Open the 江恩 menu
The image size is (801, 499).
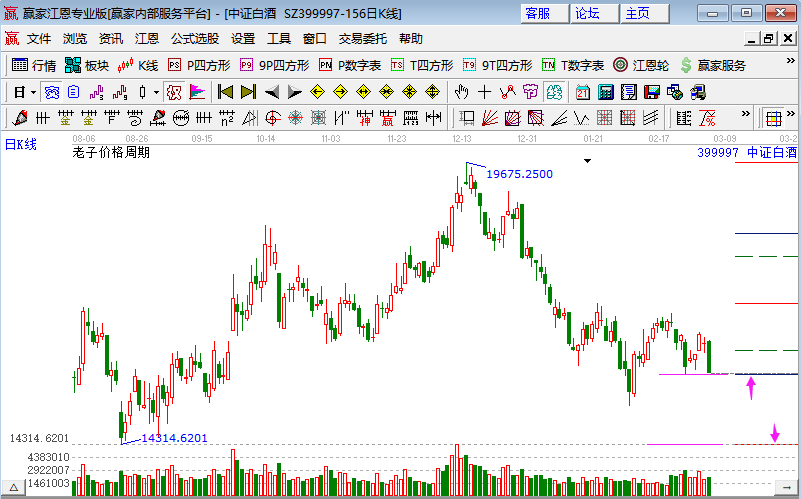click(147, 39)
